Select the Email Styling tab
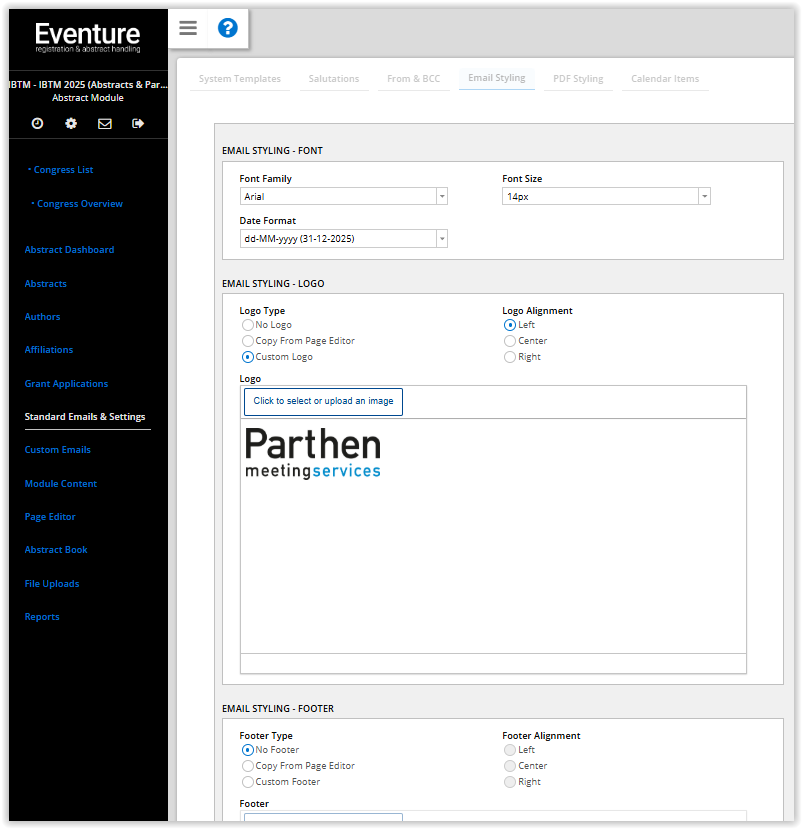The image size is (802, 829). pyautogui.click(x=497, y=78)
